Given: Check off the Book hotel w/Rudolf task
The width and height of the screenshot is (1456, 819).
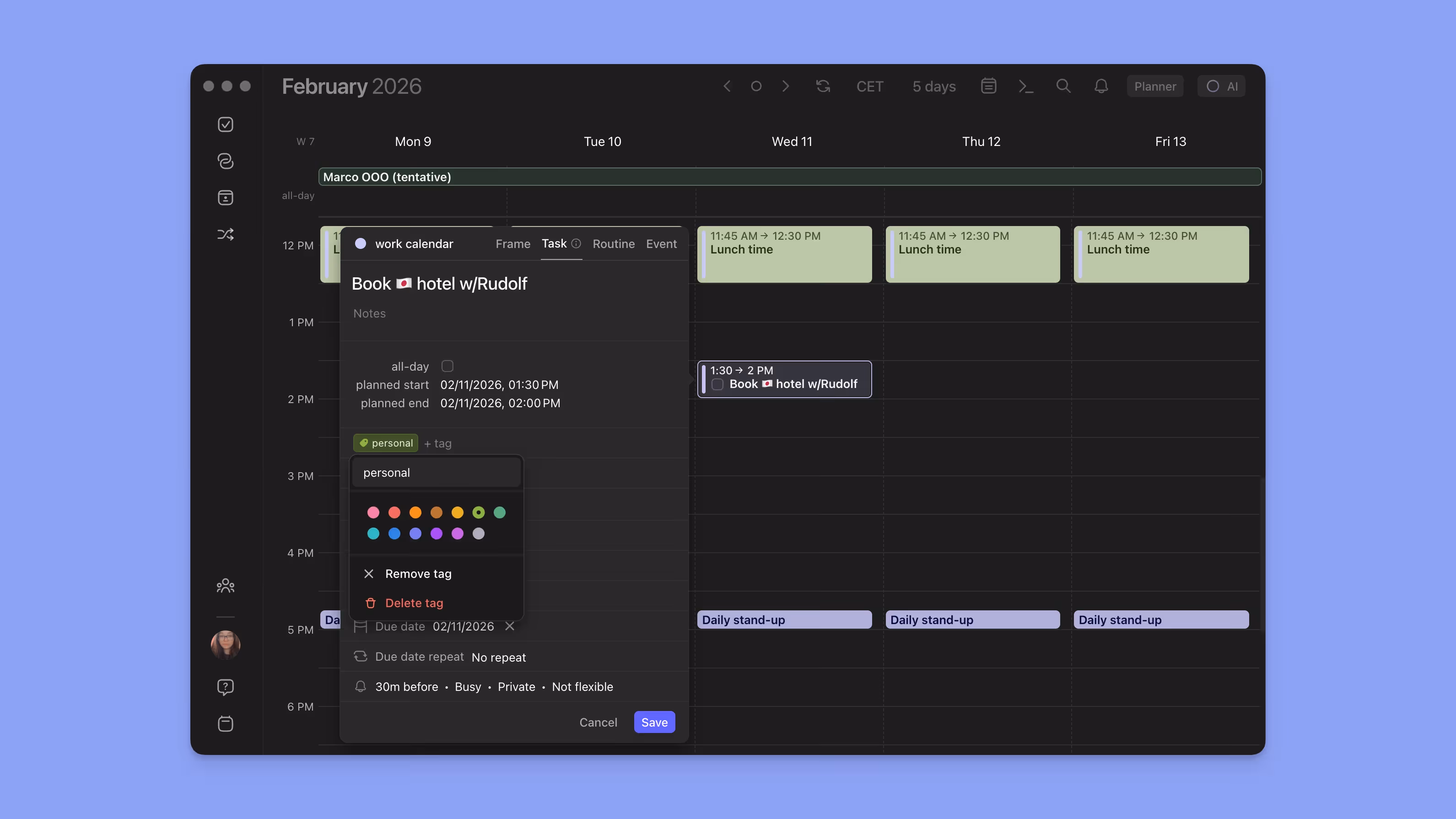Looking at the screenshot, I should (717, 384).
